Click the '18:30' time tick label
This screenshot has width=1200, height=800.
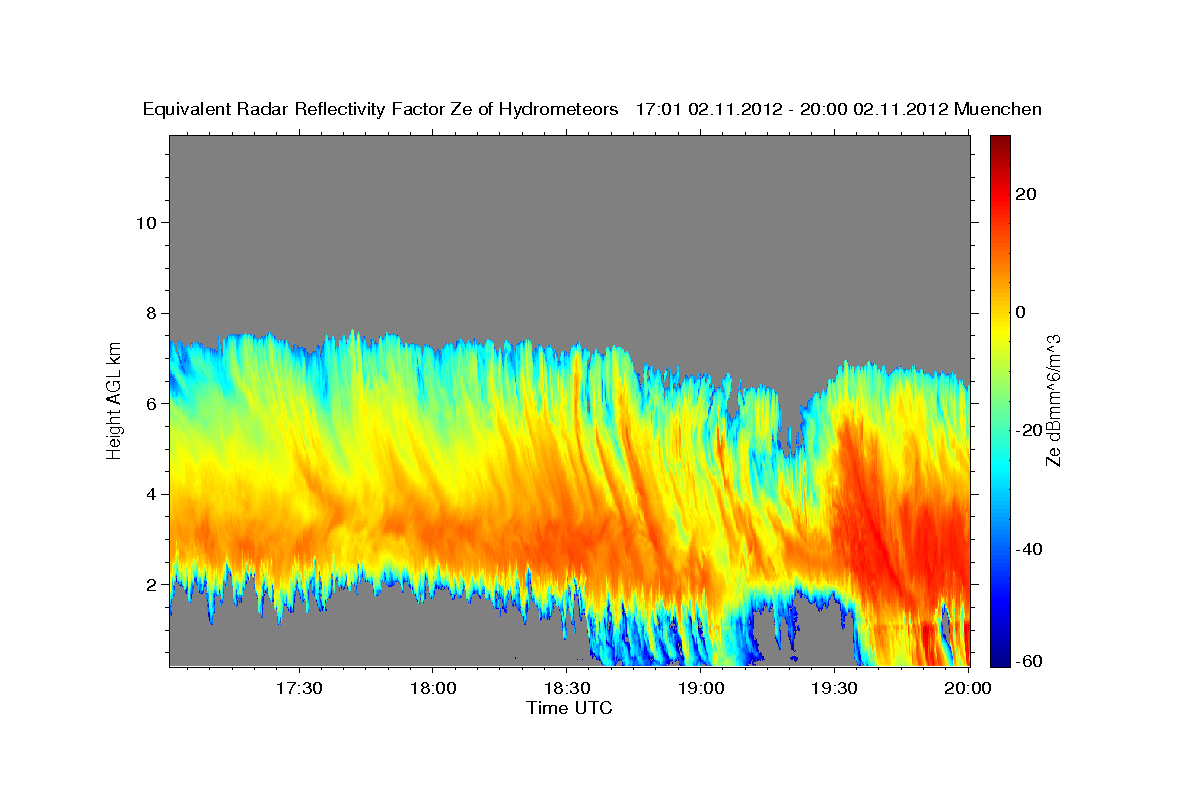click(567, 688)
